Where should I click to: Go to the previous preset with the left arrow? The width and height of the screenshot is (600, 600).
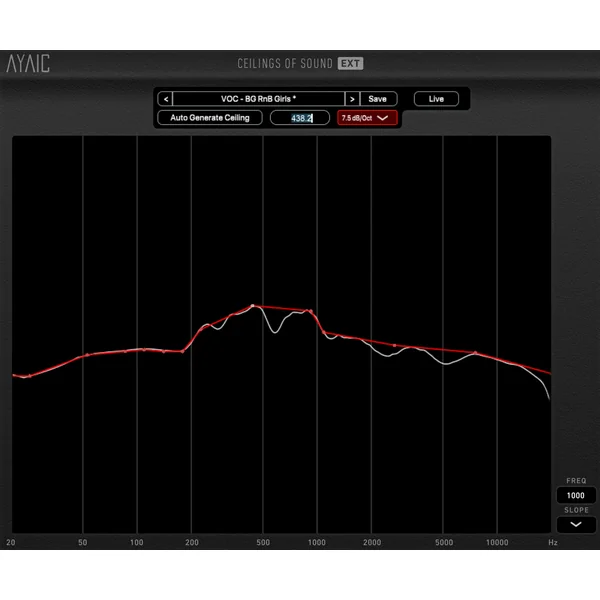(165, 99)
